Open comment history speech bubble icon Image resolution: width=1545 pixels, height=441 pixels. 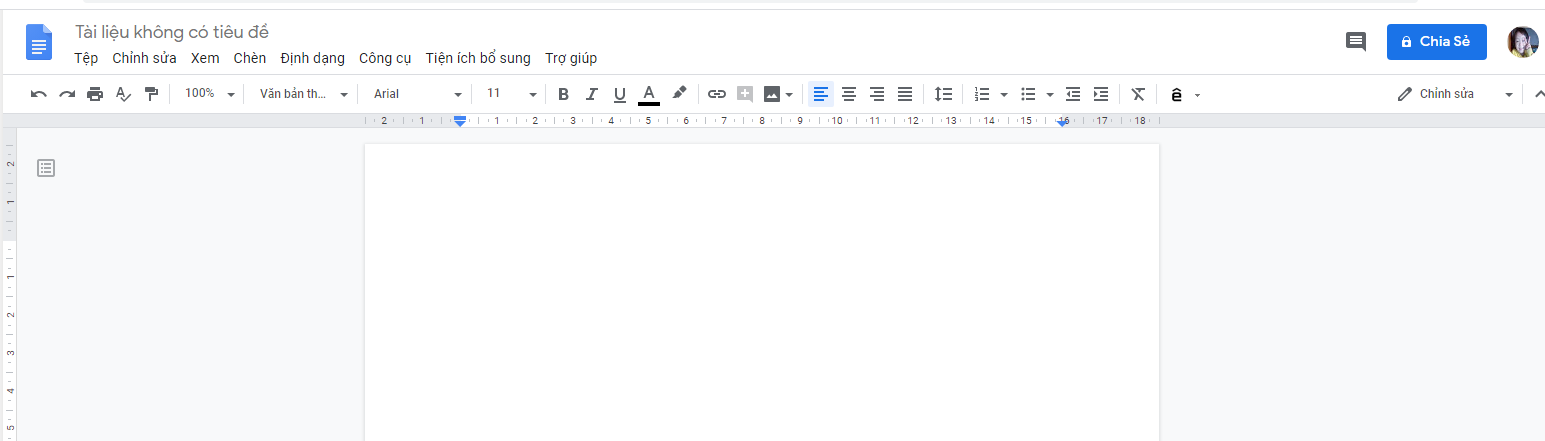click(1356, 42)
